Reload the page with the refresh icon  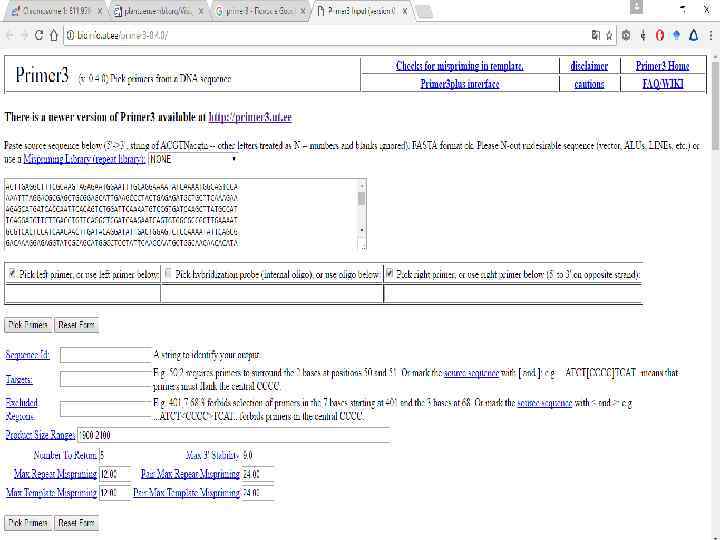tap(39, 35)
